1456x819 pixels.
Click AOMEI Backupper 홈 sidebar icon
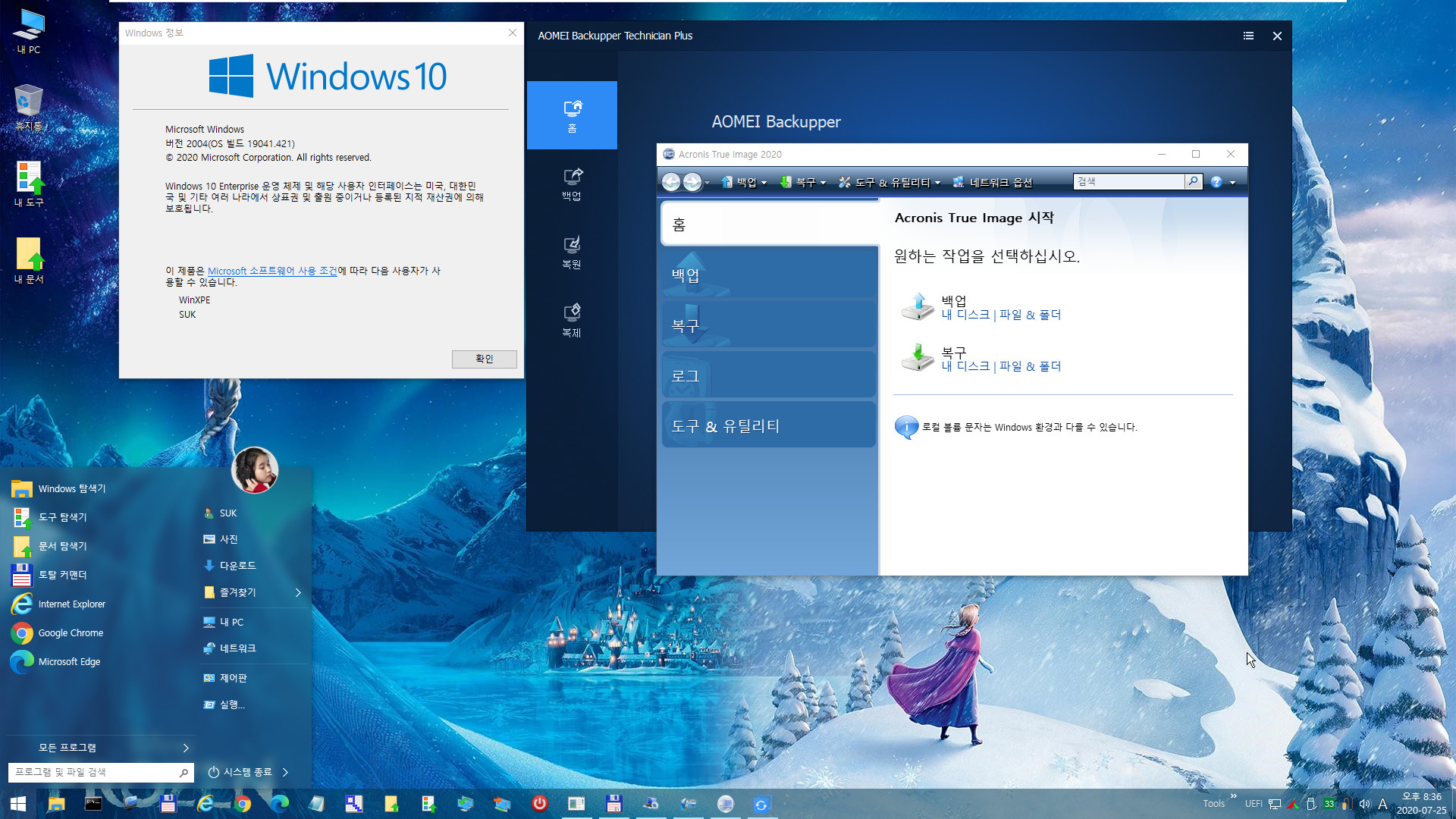[x=572, y=115]
